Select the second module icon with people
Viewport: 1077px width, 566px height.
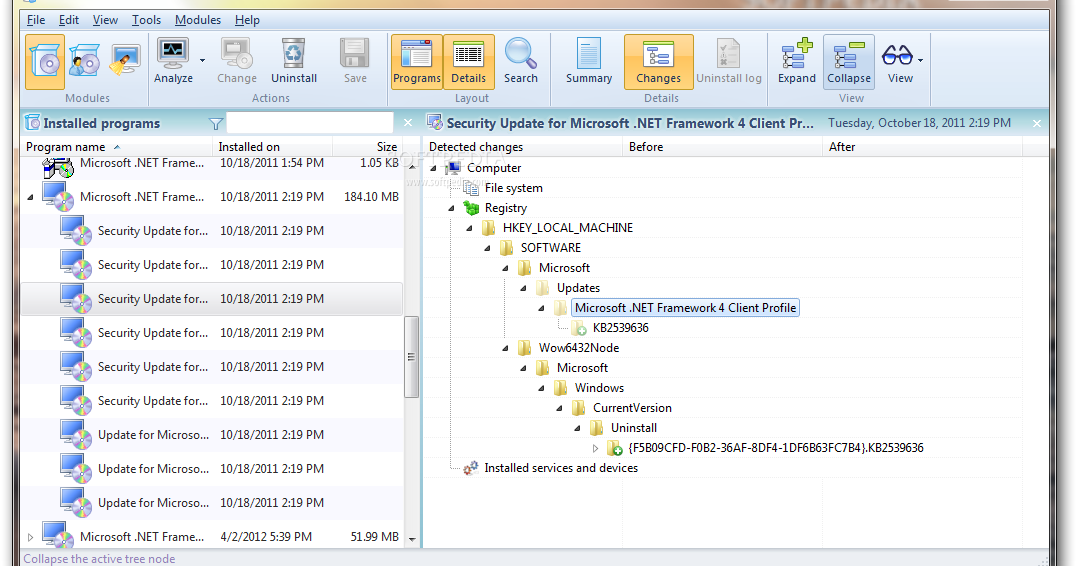point(84,62)
